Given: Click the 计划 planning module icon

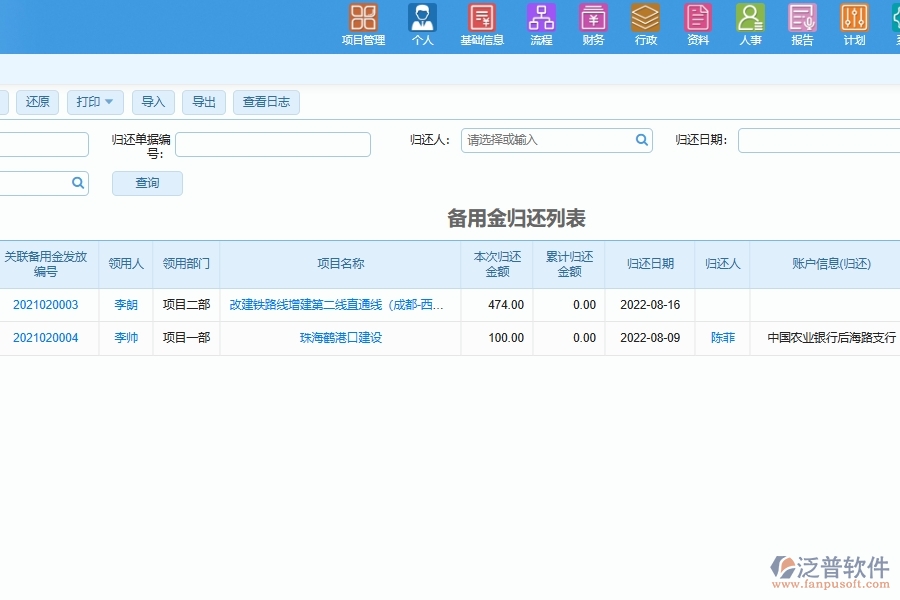Looking at the screenshot, I should point(853,18).
